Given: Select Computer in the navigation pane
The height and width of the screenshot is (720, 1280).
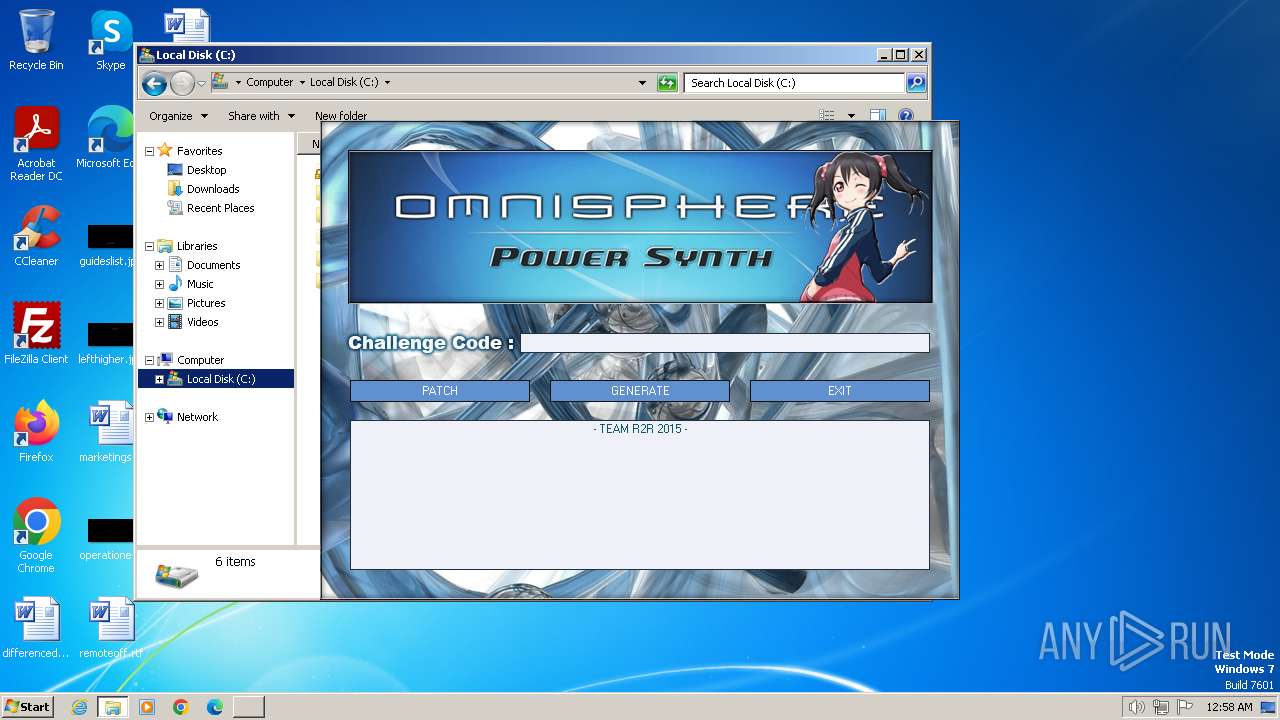Looking at the screenshot, I should point(200,360).
